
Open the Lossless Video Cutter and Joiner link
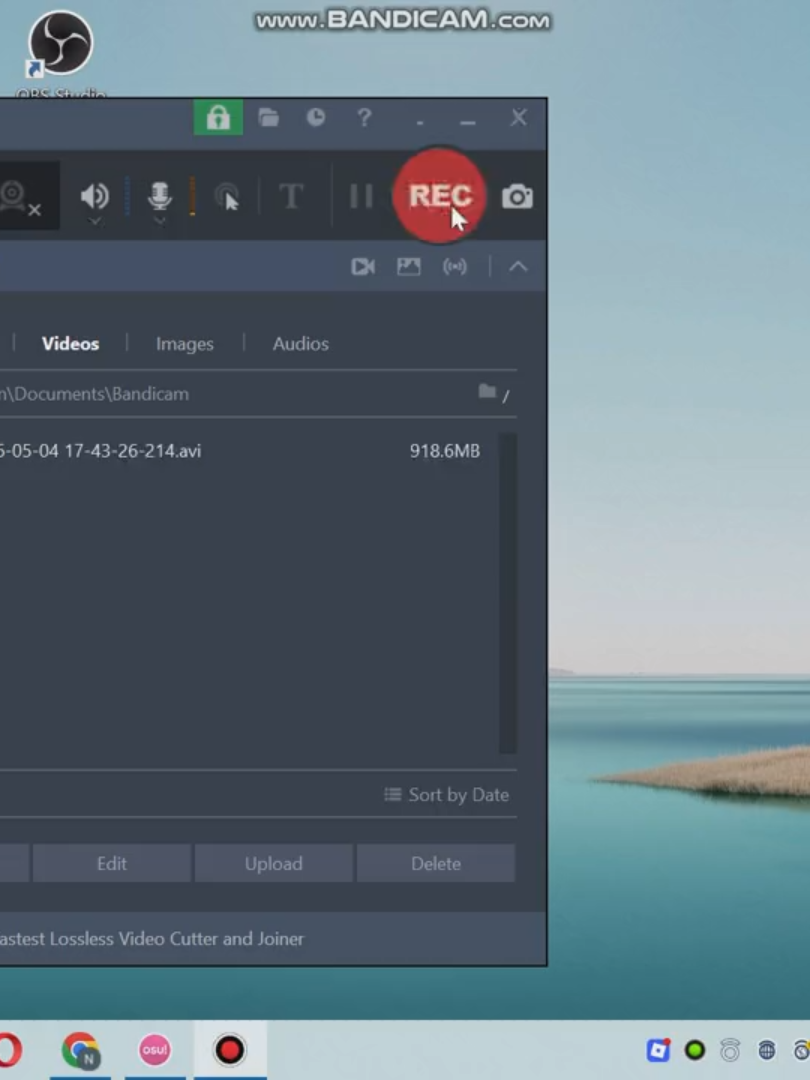[x=152, y=939]
